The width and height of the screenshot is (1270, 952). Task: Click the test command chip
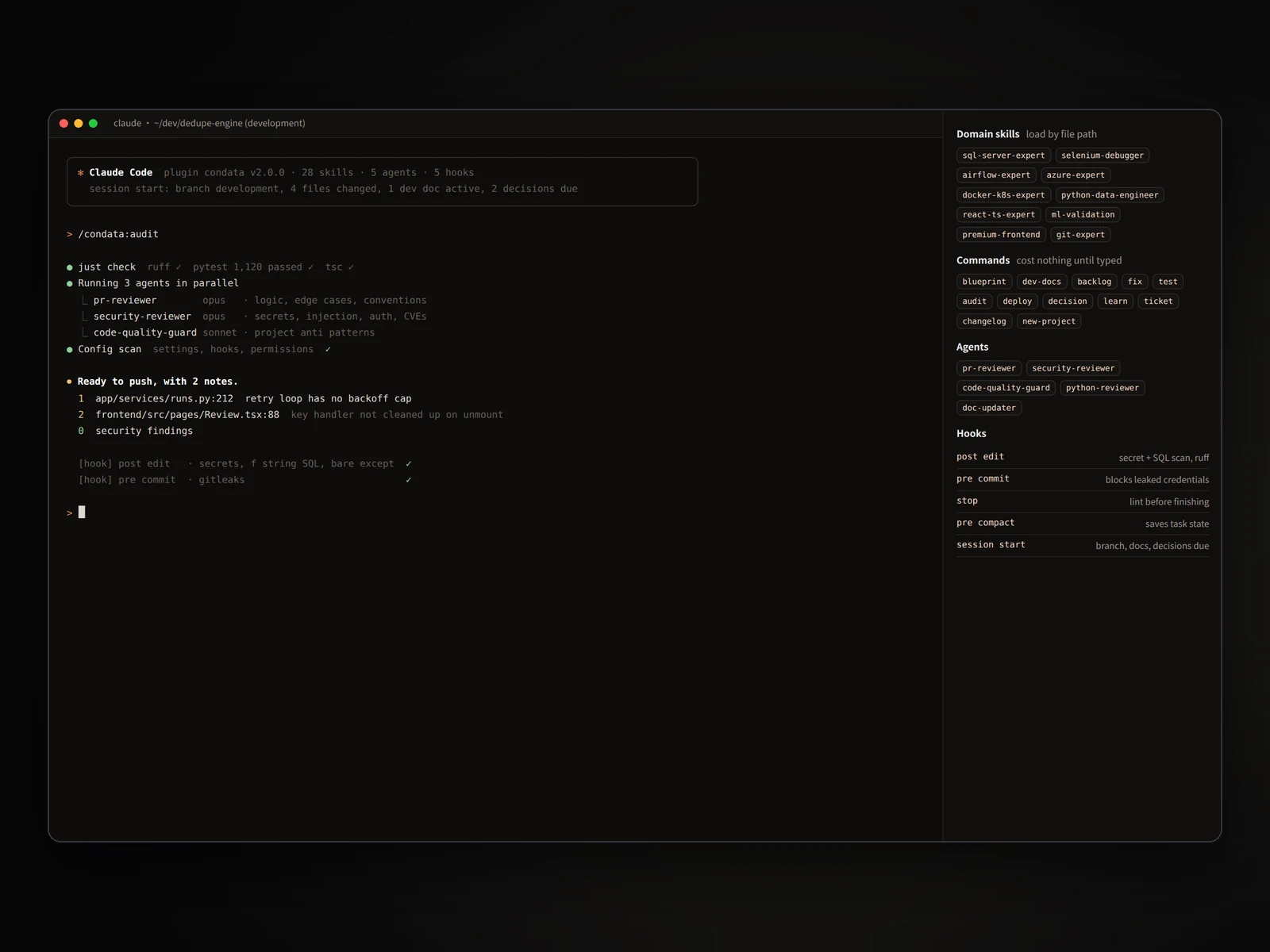(1168, 282)
